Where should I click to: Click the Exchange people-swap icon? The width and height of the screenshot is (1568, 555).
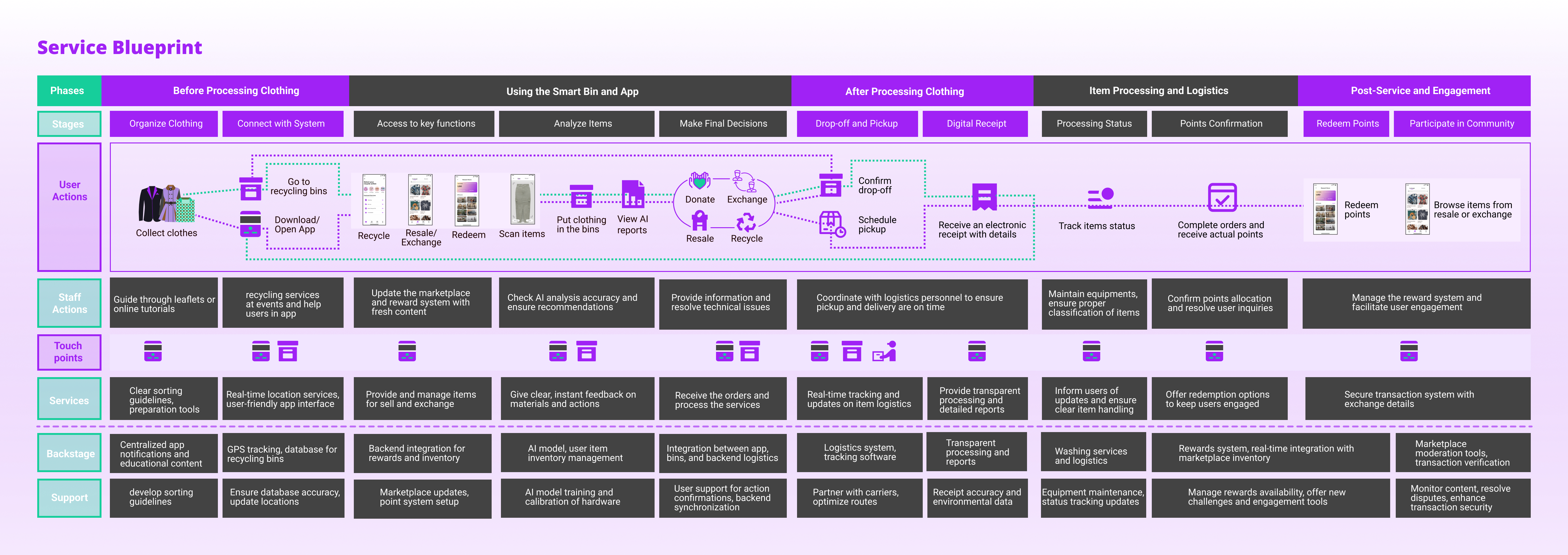[744, 181]
